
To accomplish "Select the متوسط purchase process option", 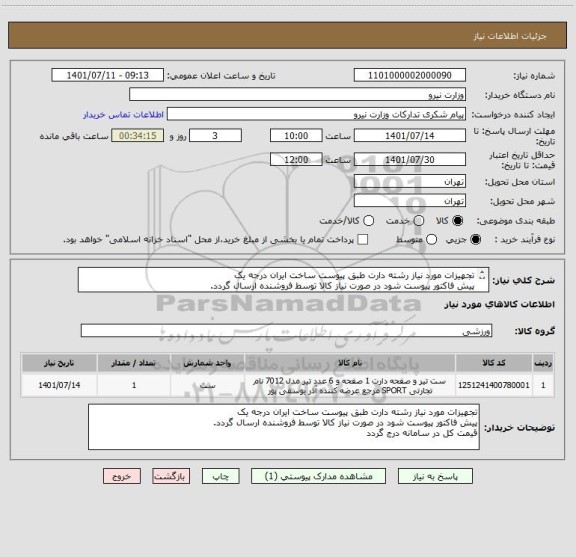I will pos(431,240).
